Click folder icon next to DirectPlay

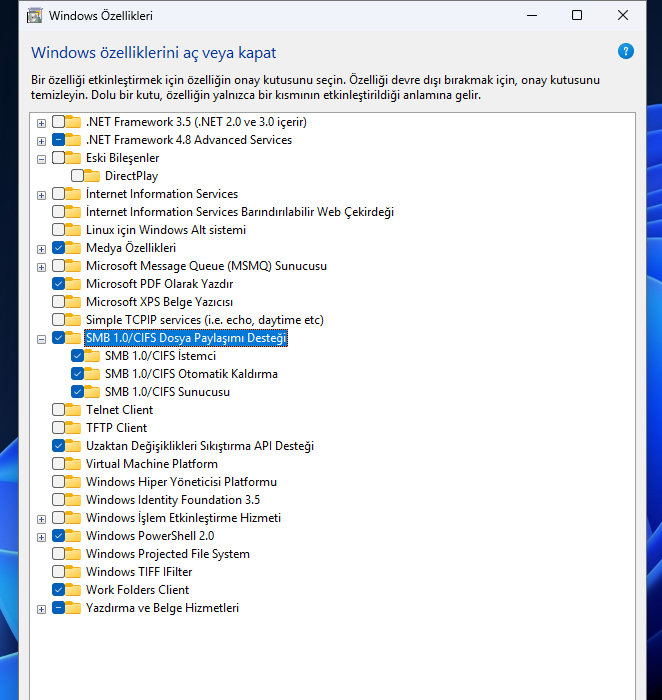92,175
